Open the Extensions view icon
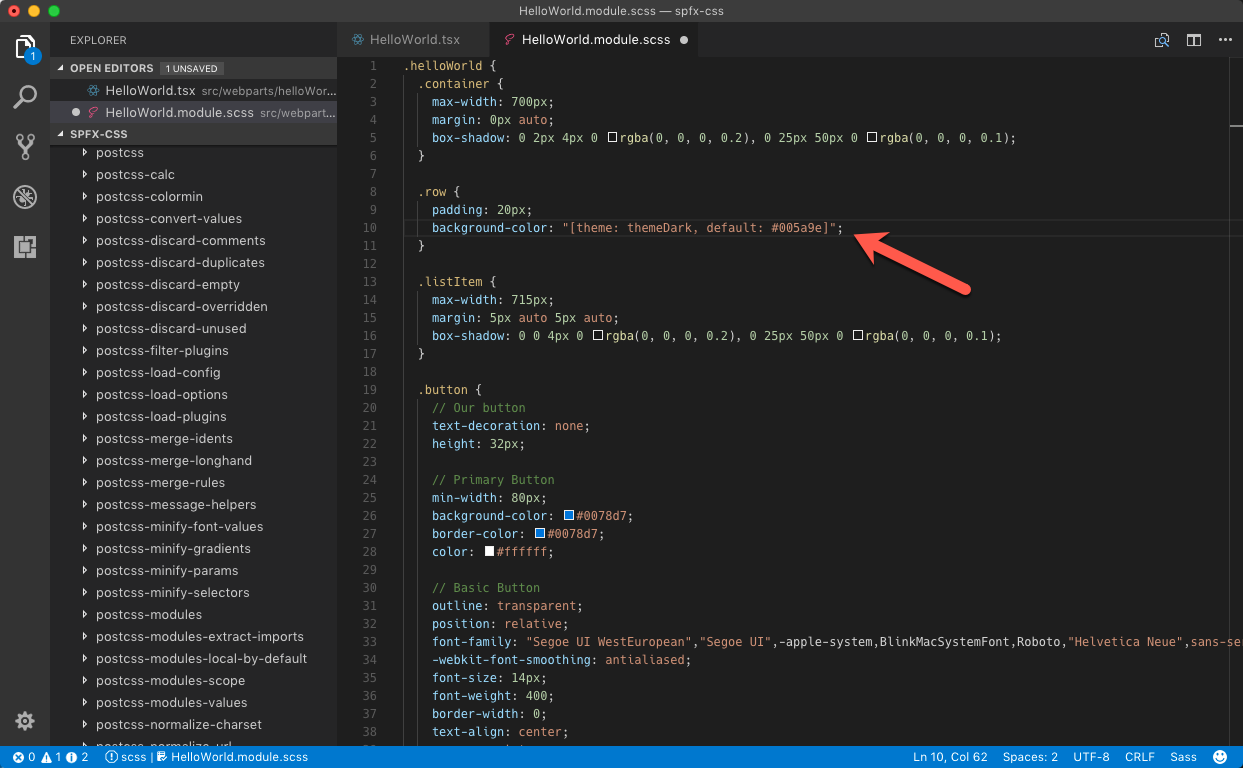 pos(25,247)
